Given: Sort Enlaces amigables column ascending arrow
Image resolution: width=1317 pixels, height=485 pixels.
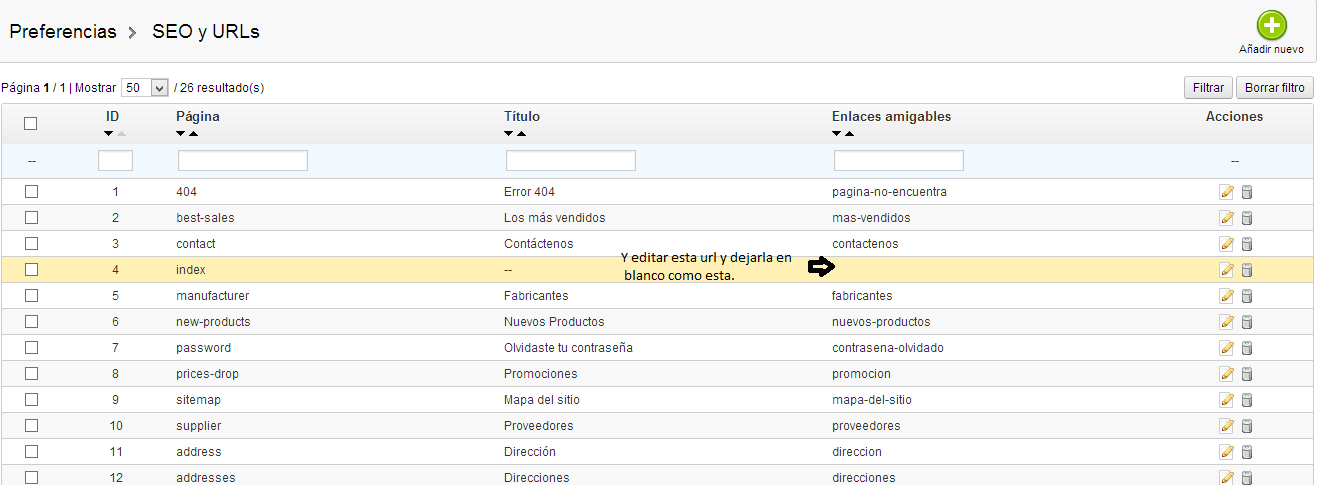Looking at the screenshot, I should click(x=850, y=134).
